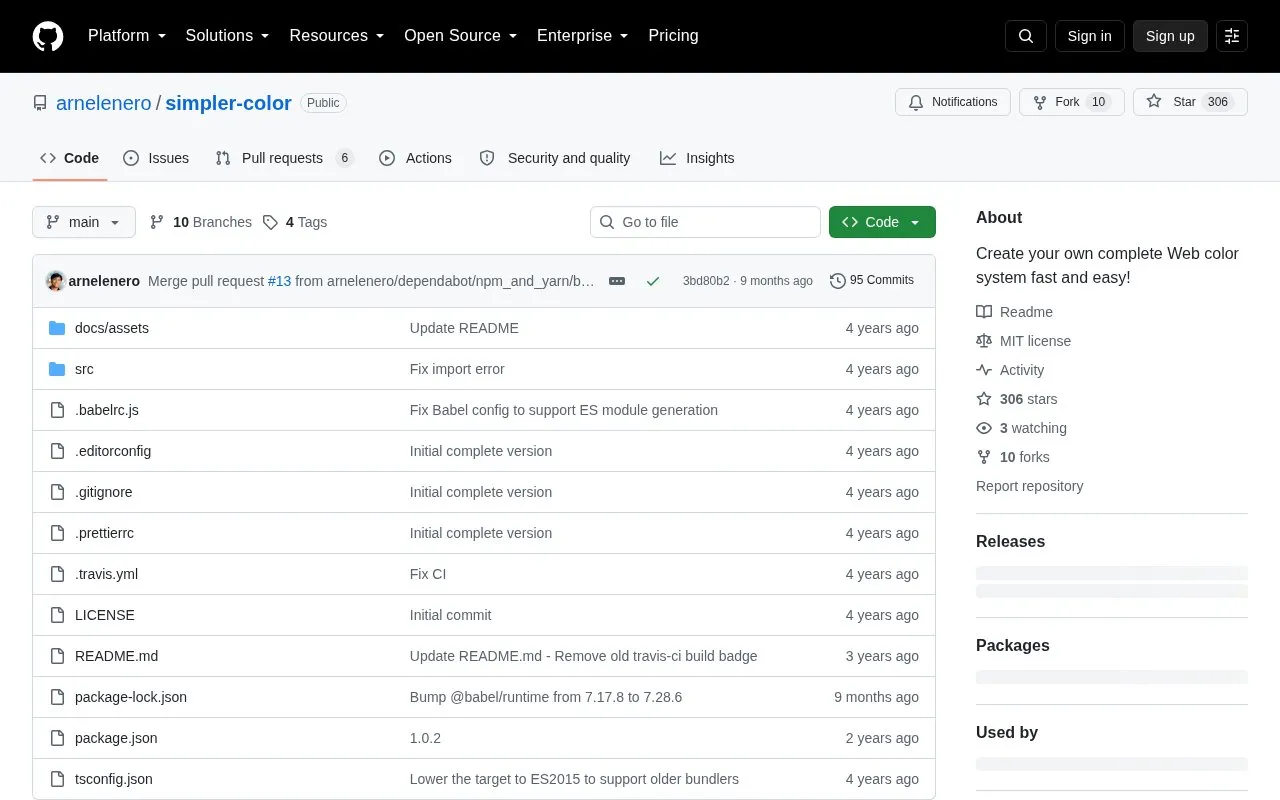
Task: Click the Report repository link
Action: 1029,486
